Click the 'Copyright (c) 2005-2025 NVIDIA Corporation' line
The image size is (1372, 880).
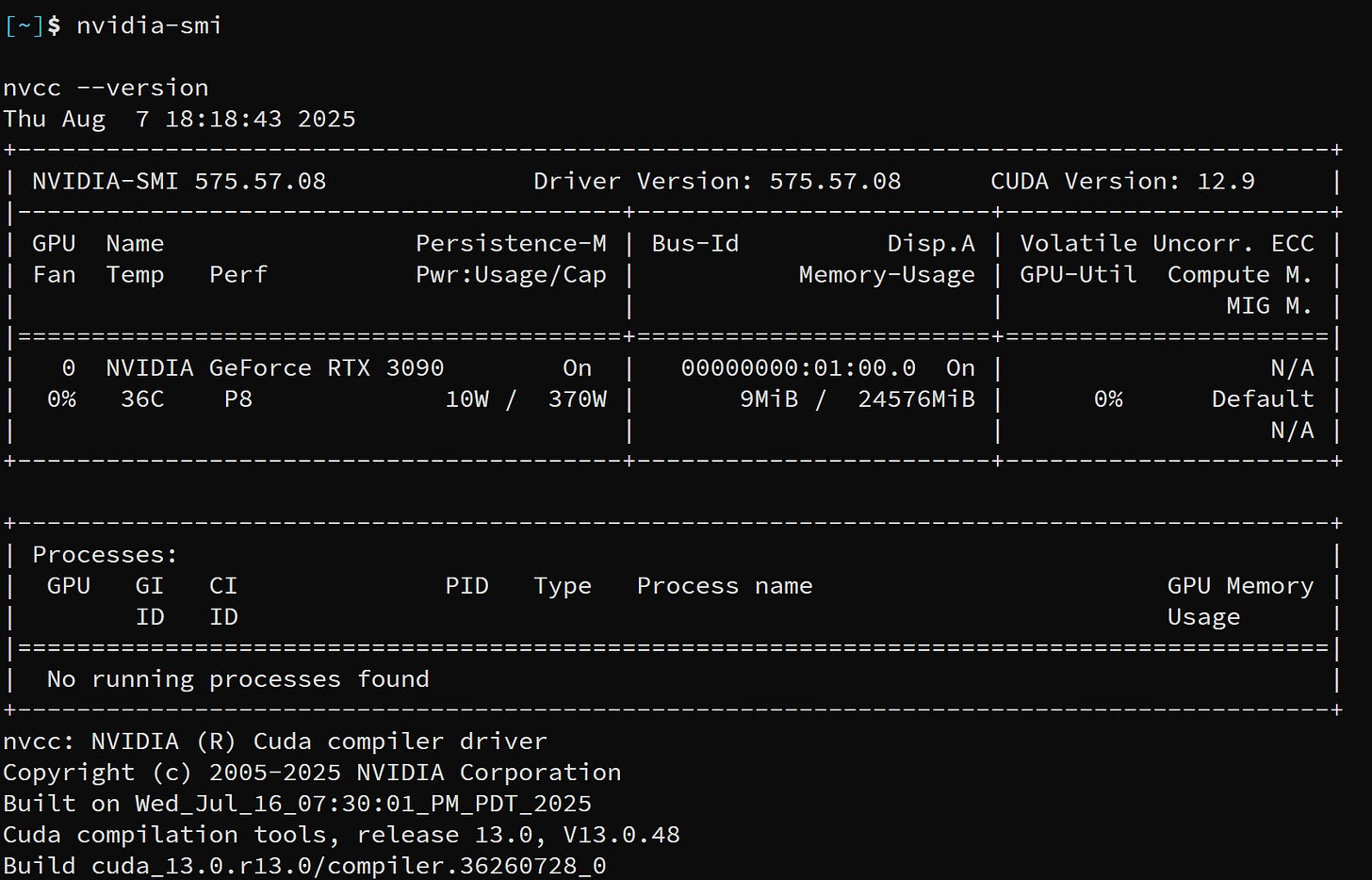point(312,772)
